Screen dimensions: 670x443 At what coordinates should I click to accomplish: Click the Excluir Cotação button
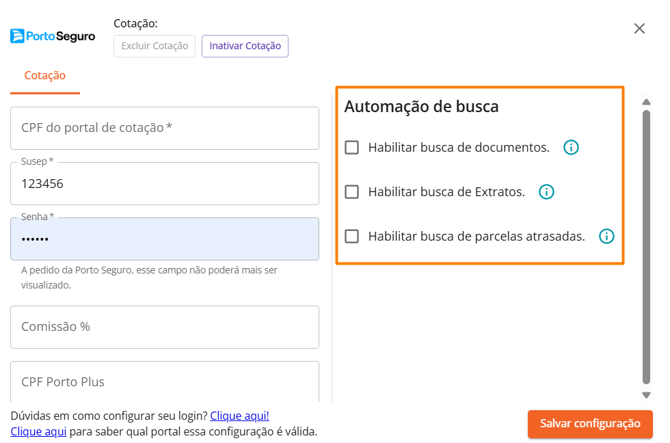[x=154, y=46]
